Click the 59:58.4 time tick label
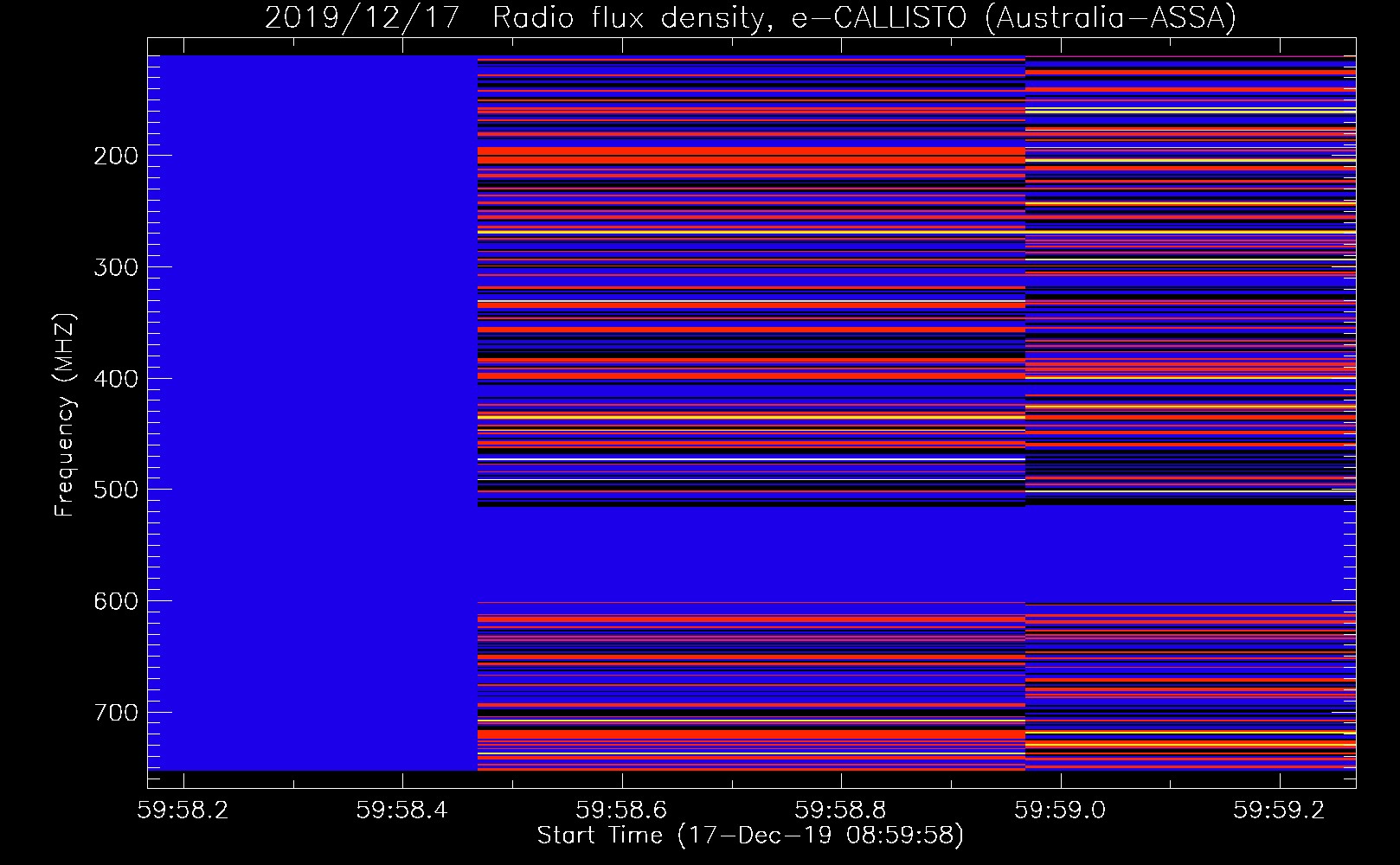The height and width of the screenshot is (865, 1400). point(401,810)
